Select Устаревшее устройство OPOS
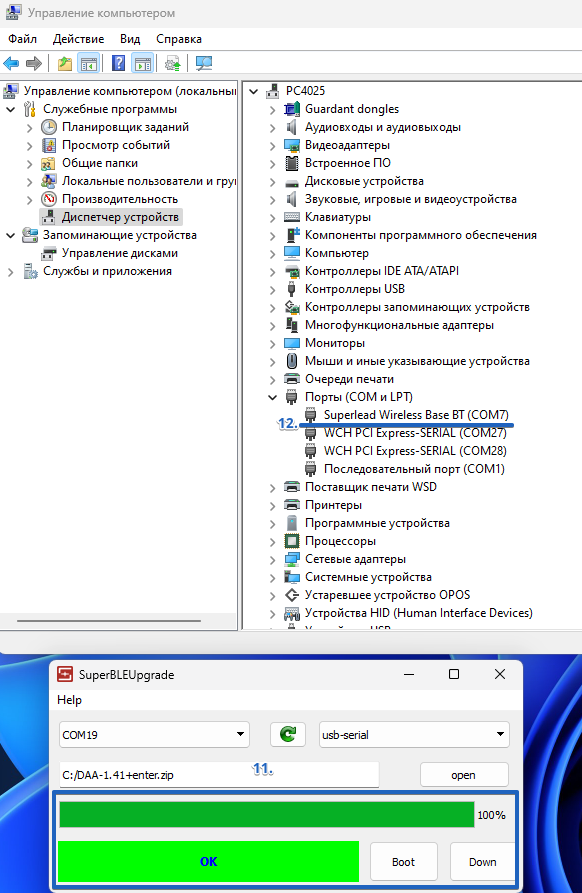The image size is (582, 893). (387, 595)
